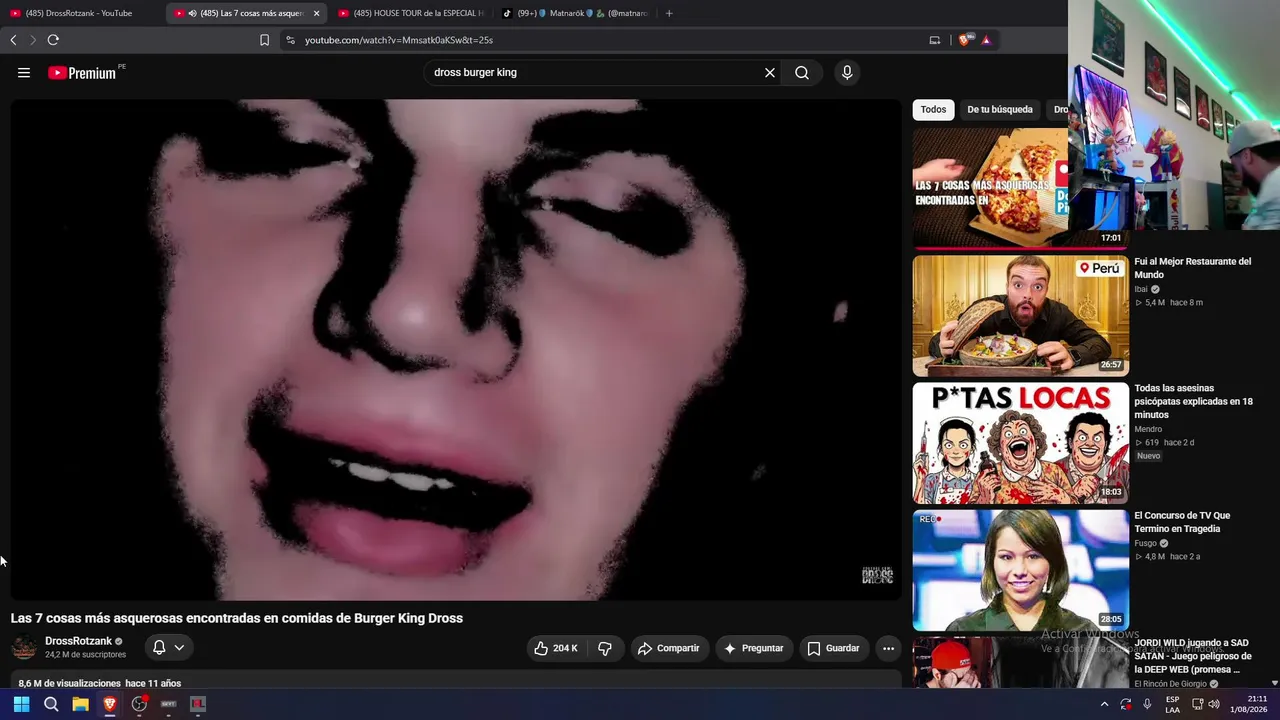Click the browser address bar URL

399,40
